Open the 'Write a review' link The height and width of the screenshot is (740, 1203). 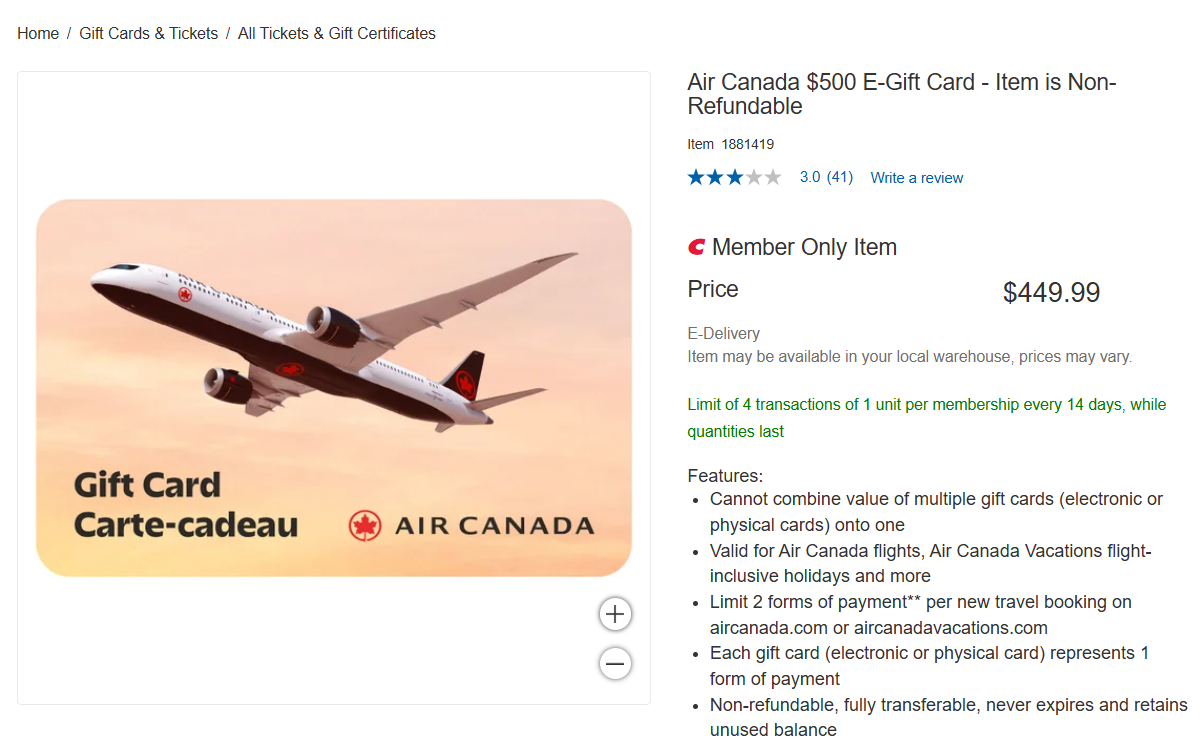pyautogui.click(x=916, y=177)
